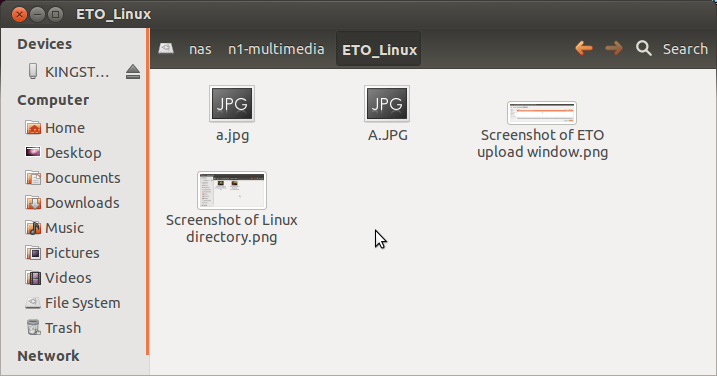
Task: Click the Downloads folder icon
Action: 33,203
